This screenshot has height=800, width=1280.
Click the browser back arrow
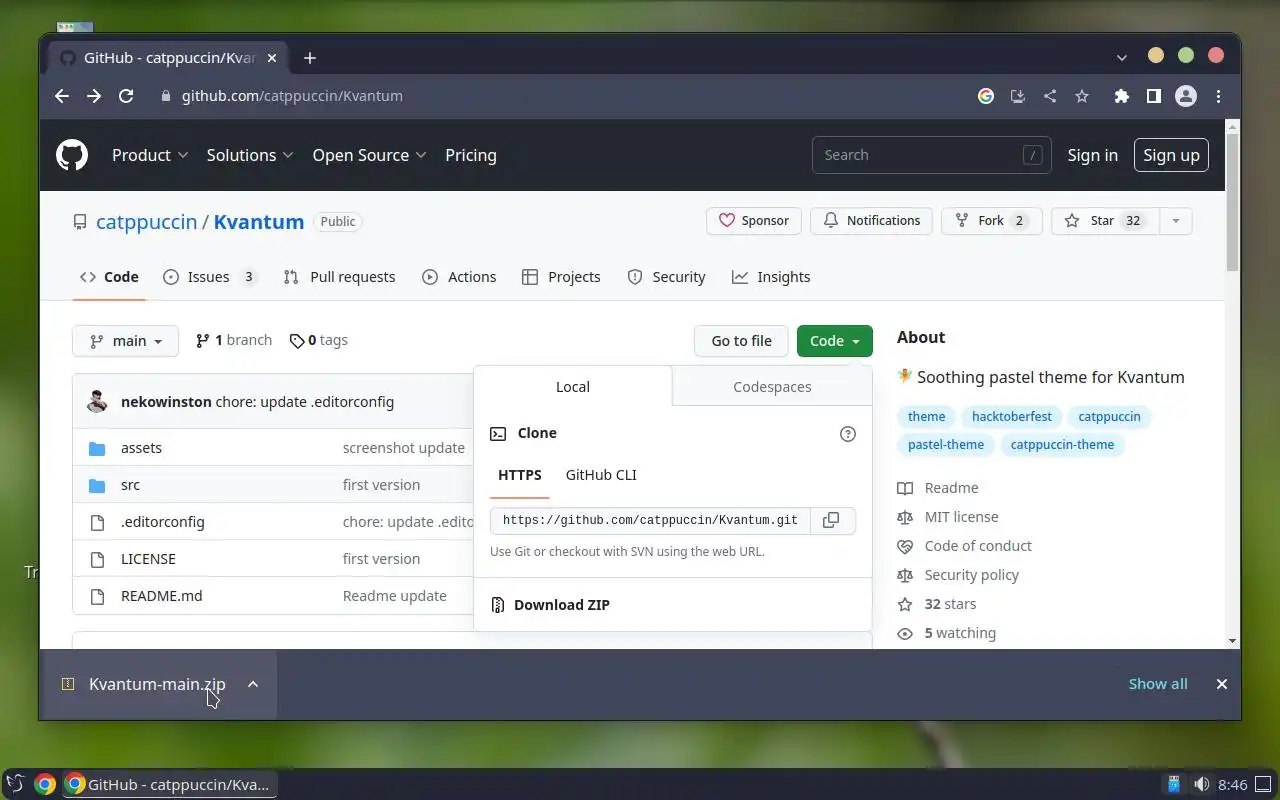click(62, 96)
